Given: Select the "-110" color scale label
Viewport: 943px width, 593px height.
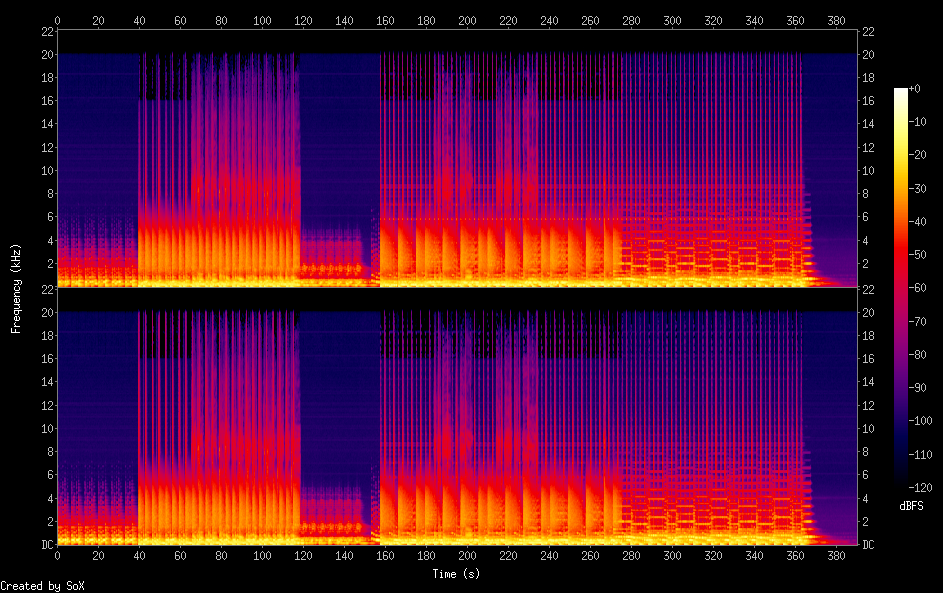Looking at the screenshot, I should click(x=921, y=455).
